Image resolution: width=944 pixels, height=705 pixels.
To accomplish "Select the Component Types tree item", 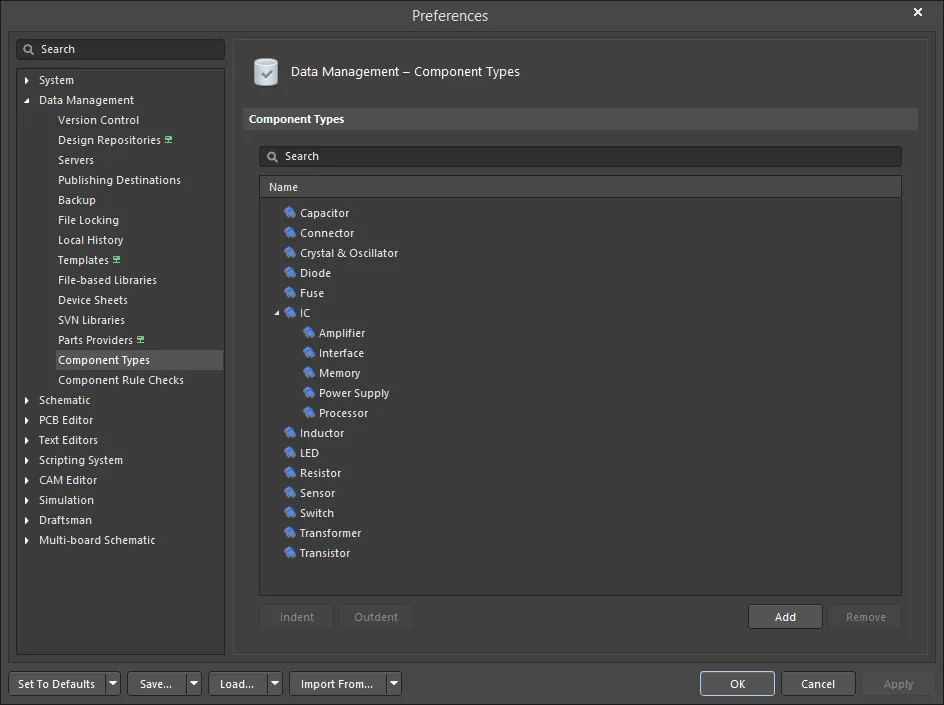I will click(x=140, y=360).
